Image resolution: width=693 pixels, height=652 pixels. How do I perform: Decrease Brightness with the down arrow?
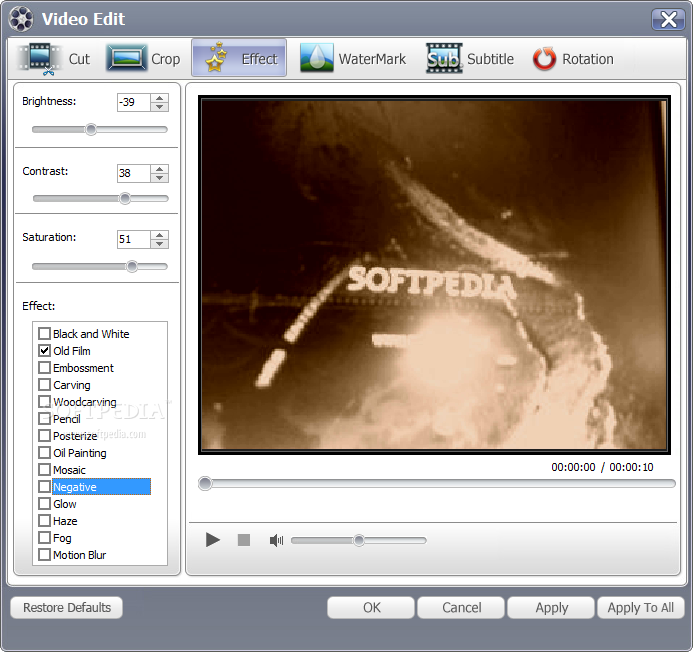click(x=160, y=107)
